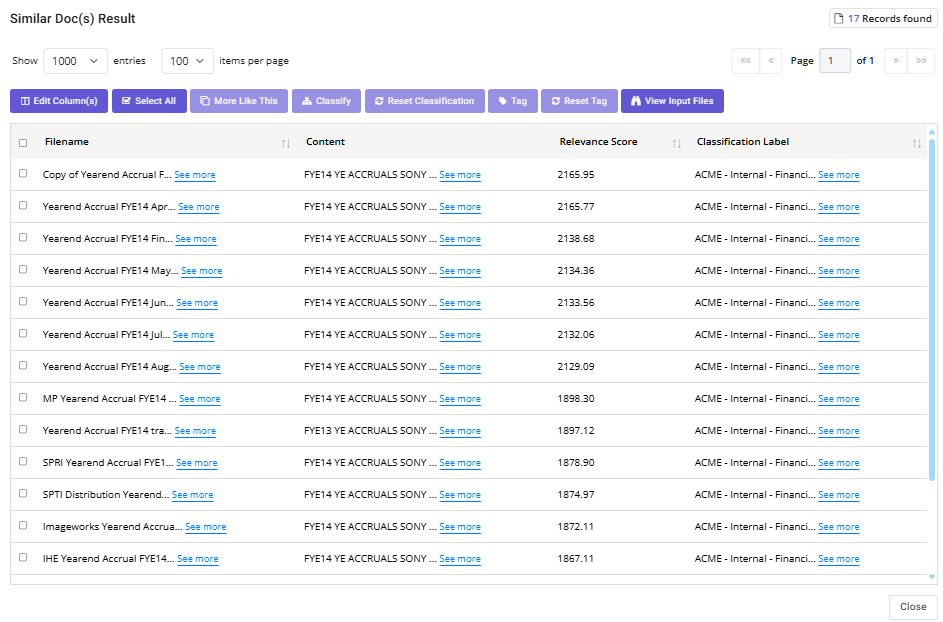Expand content See more for score 1867.11 row
This screenshot has height=622, width=943.
[x=460, y=559]
